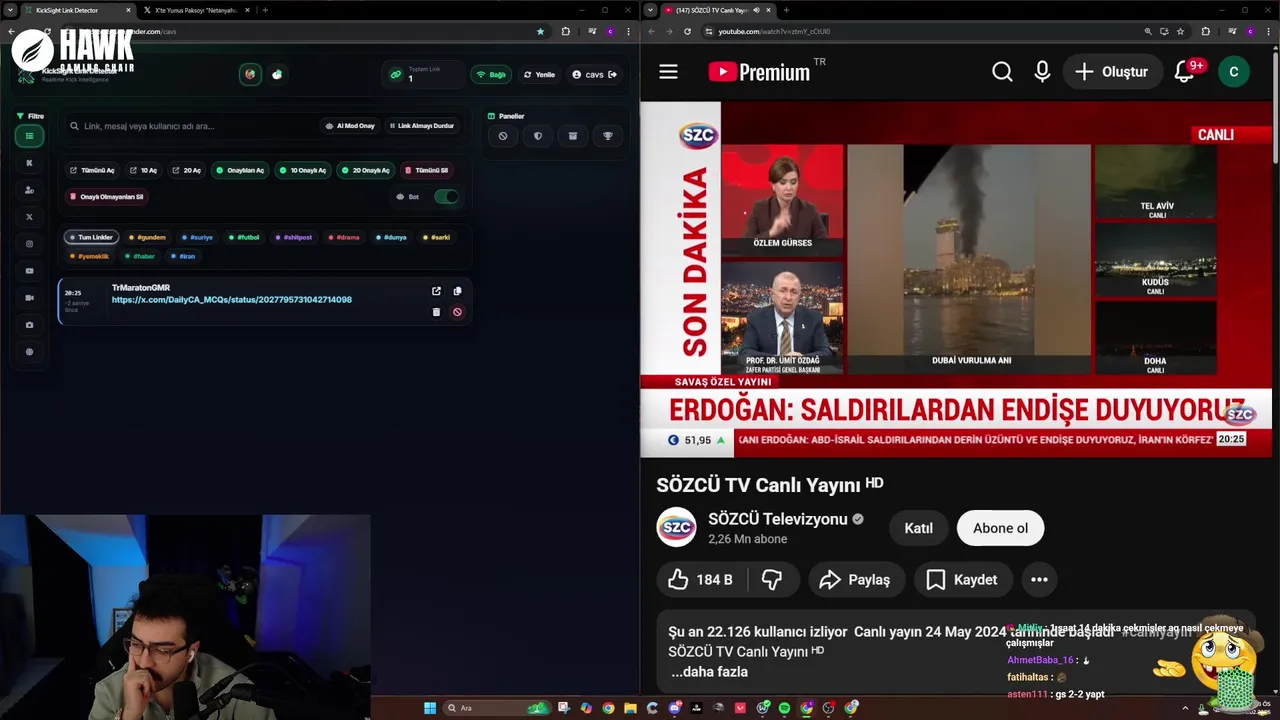Start YouTube voice search microphone
The width and height of the screenshot is (1280, 720).
[1042, 72]
